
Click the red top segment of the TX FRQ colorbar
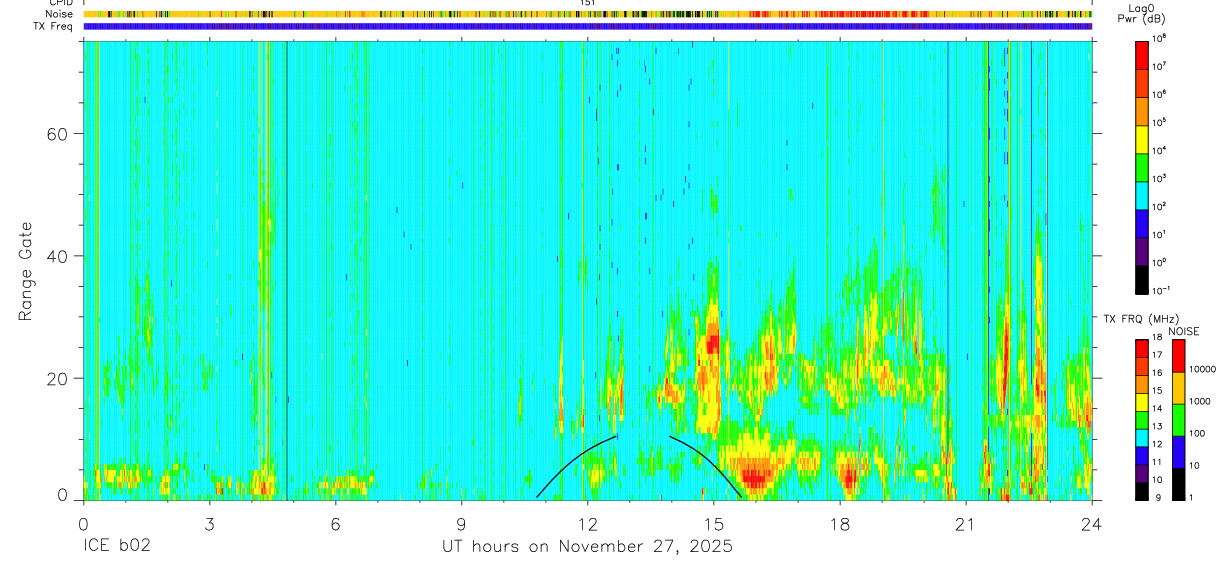point(1142,348)
